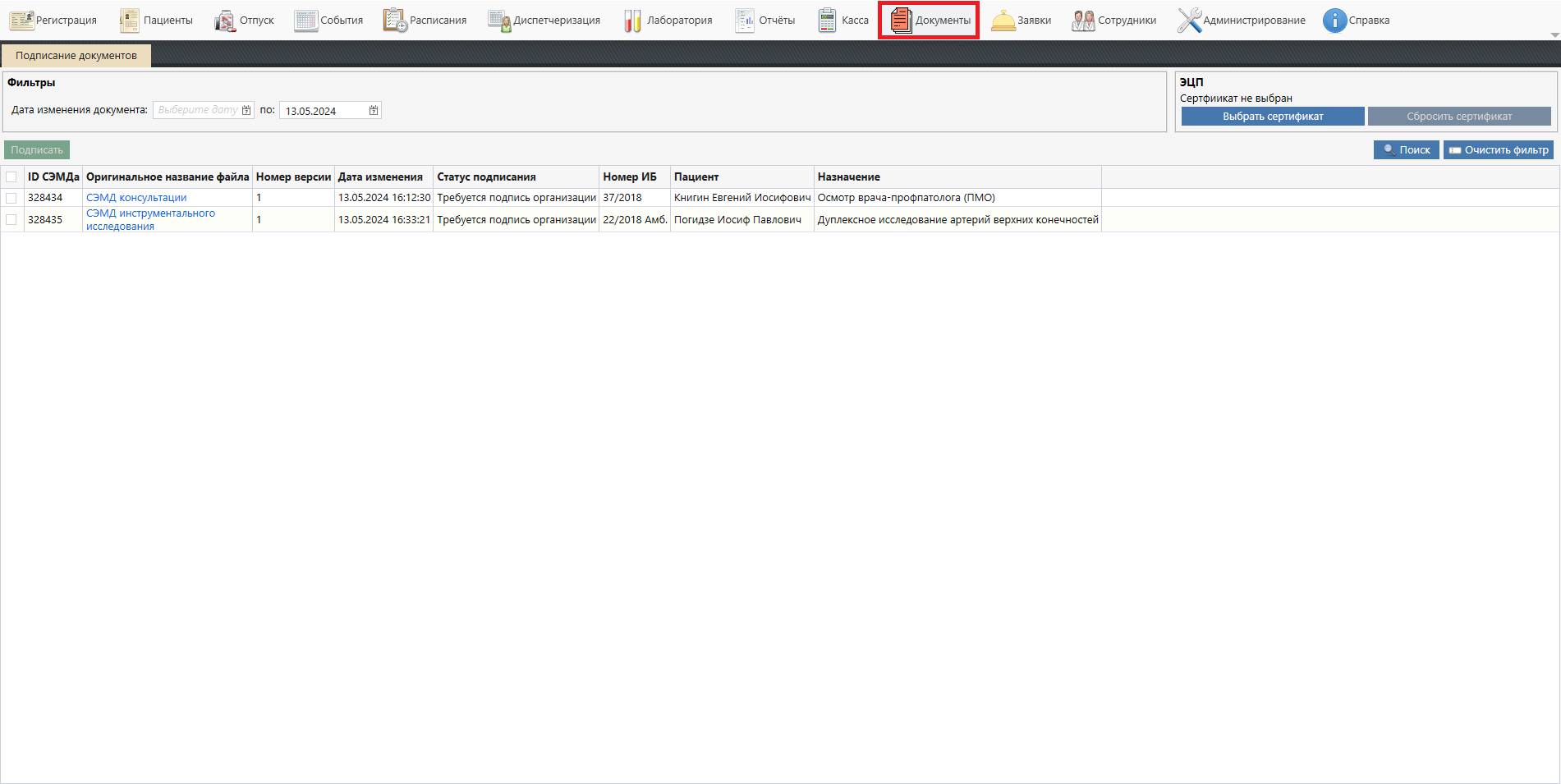Open the Сотрудники staff icon

(1083, 21)
